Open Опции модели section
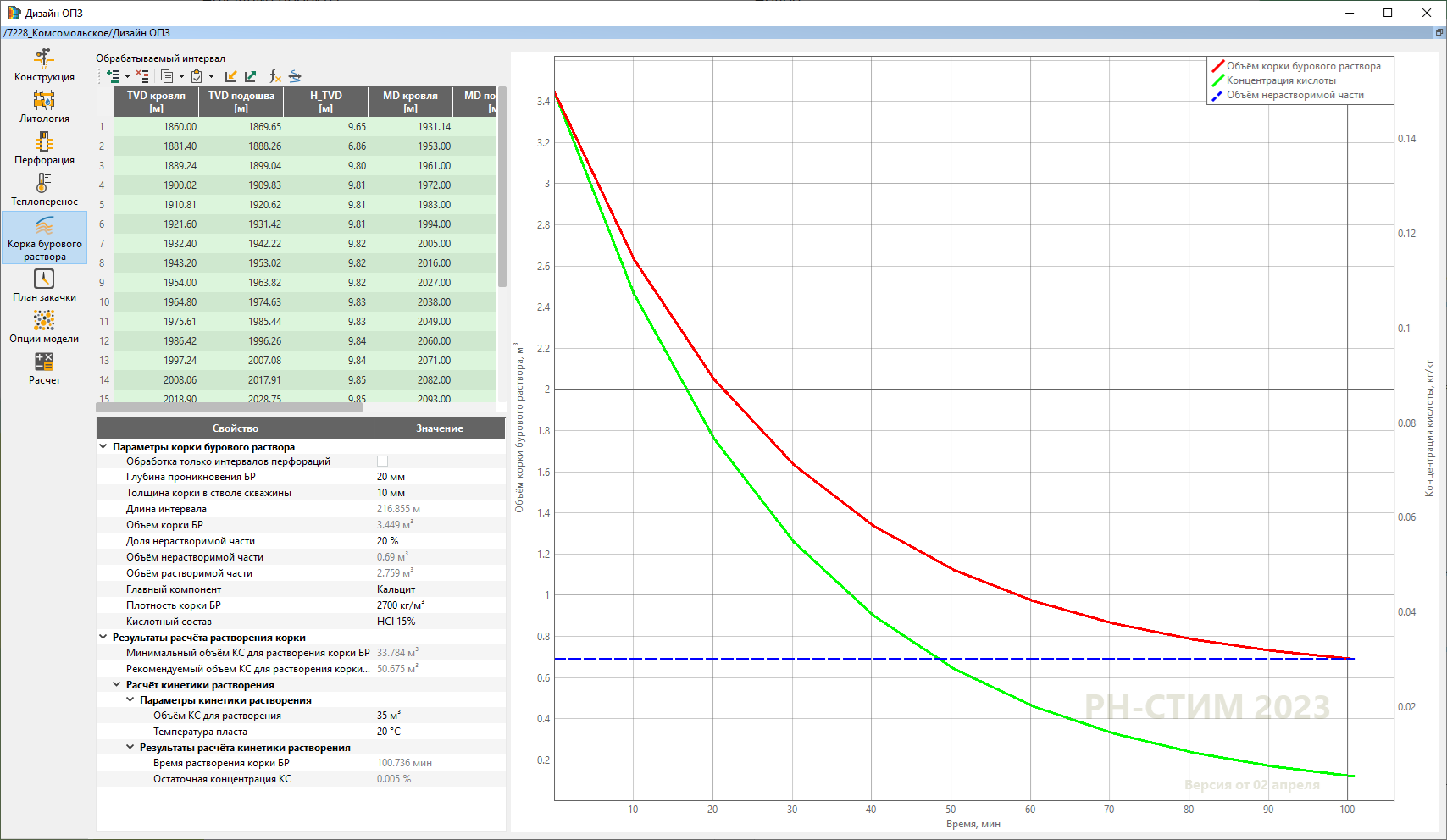Screen dimensions: 1447x840 pyautogui.click(x=44, y=327)
